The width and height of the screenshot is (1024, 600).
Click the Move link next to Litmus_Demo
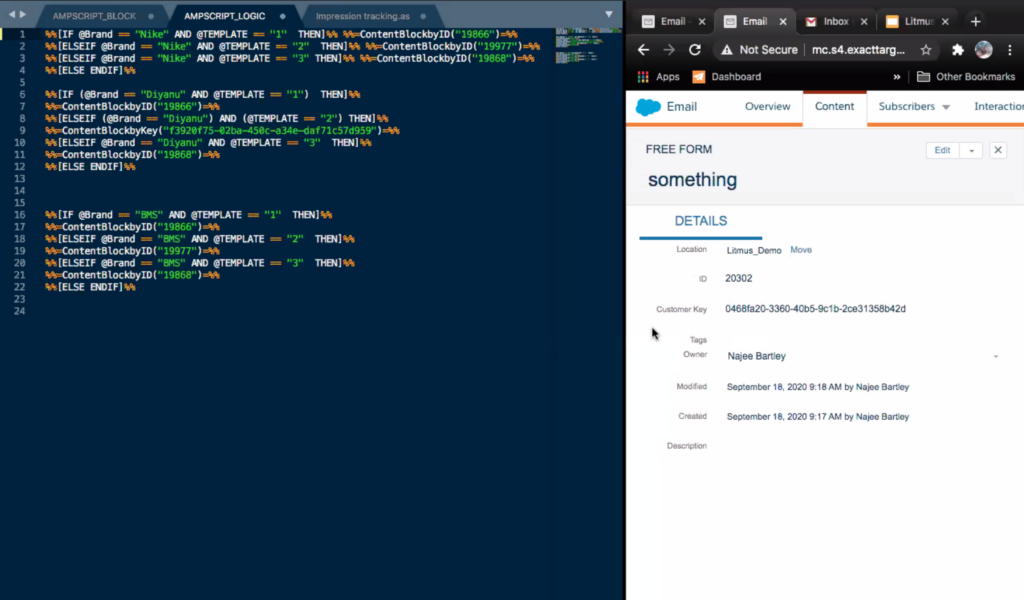(801, 250)
